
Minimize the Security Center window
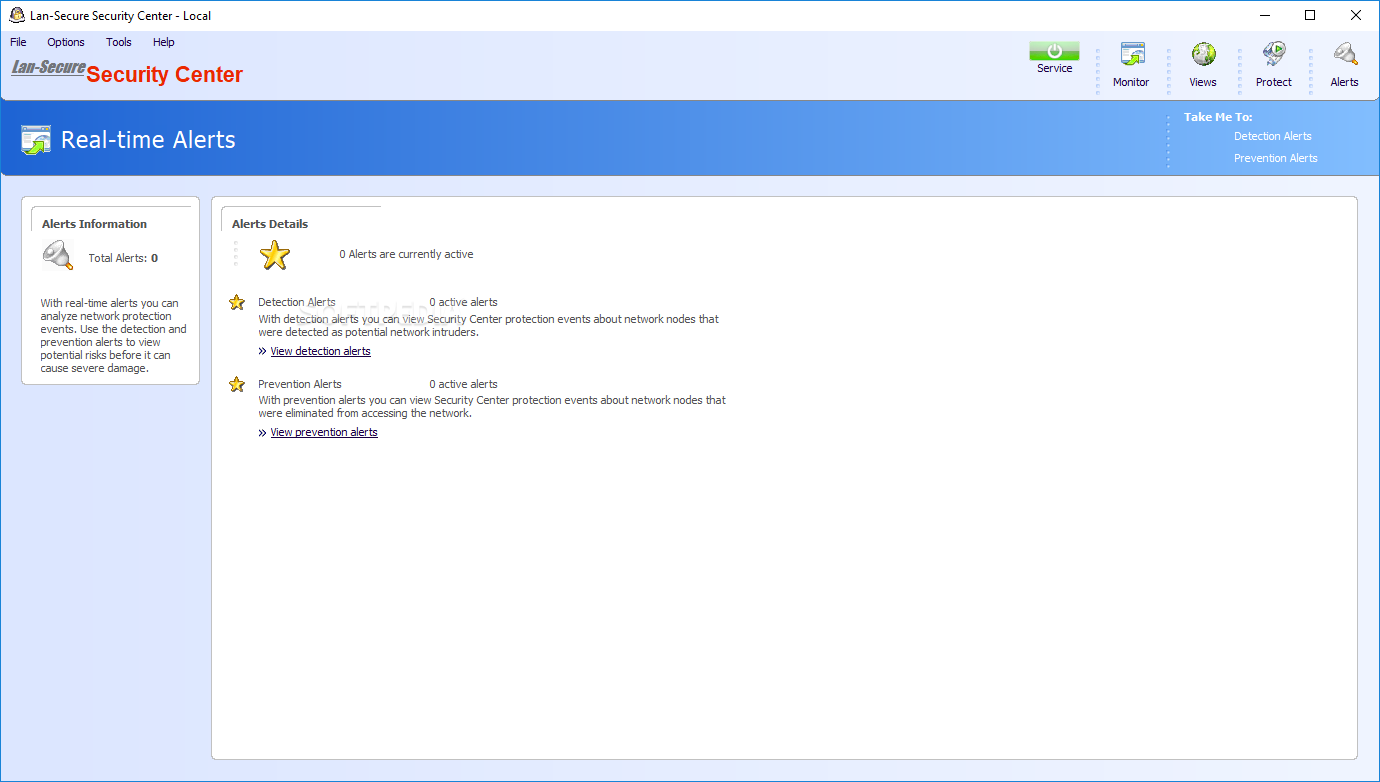coord(1264,15)
